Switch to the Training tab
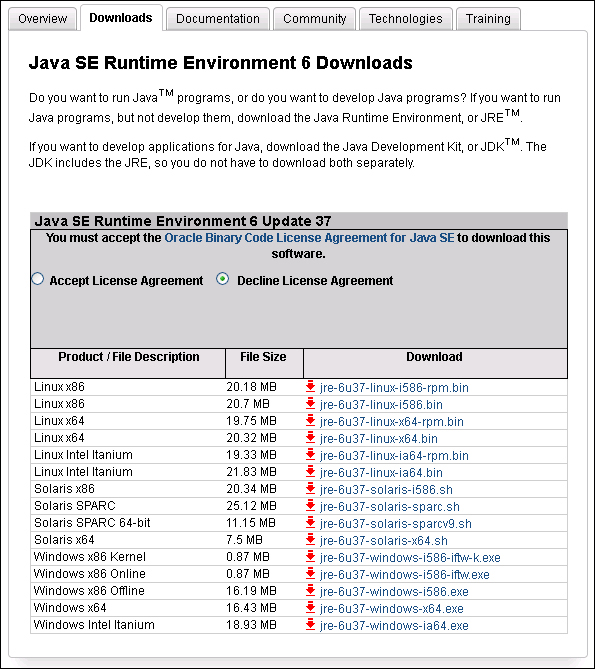Screen dimensions: 595x669 click(x=488, y=19)
